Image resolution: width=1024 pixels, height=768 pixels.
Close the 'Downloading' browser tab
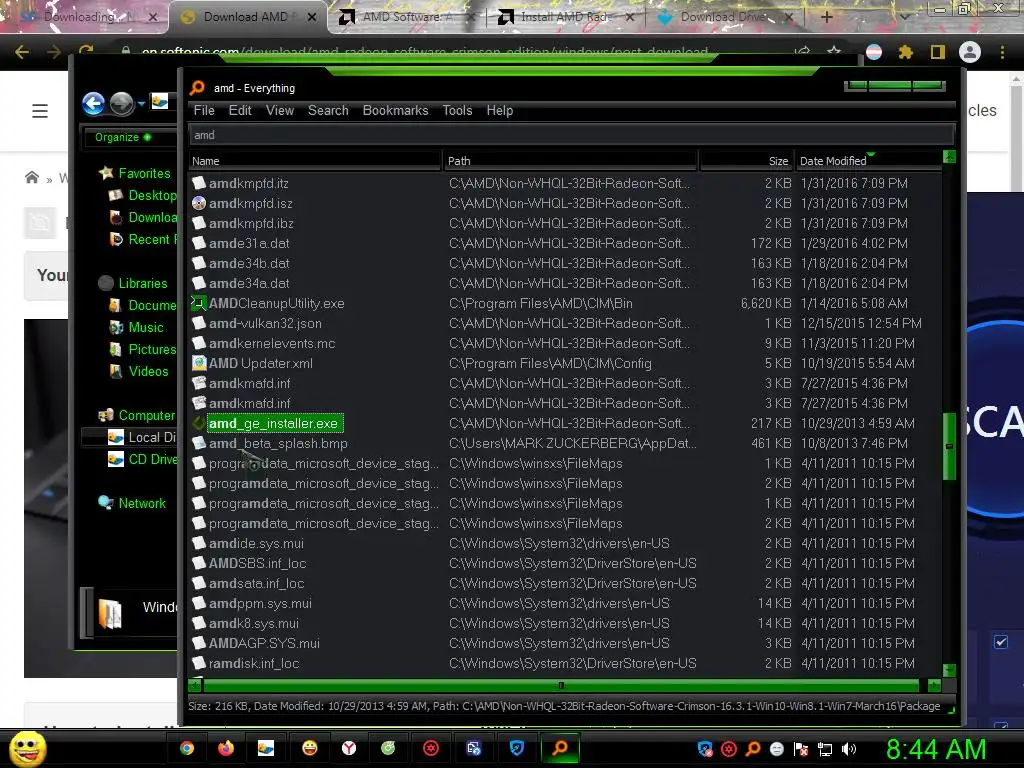pos(153,18)
